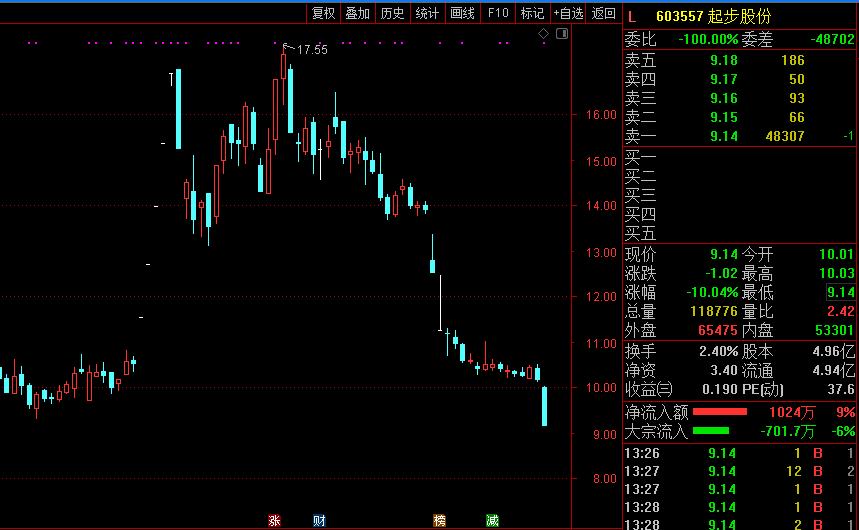Open the 历史 history view
Screen dimensions: 859x530
392,13
